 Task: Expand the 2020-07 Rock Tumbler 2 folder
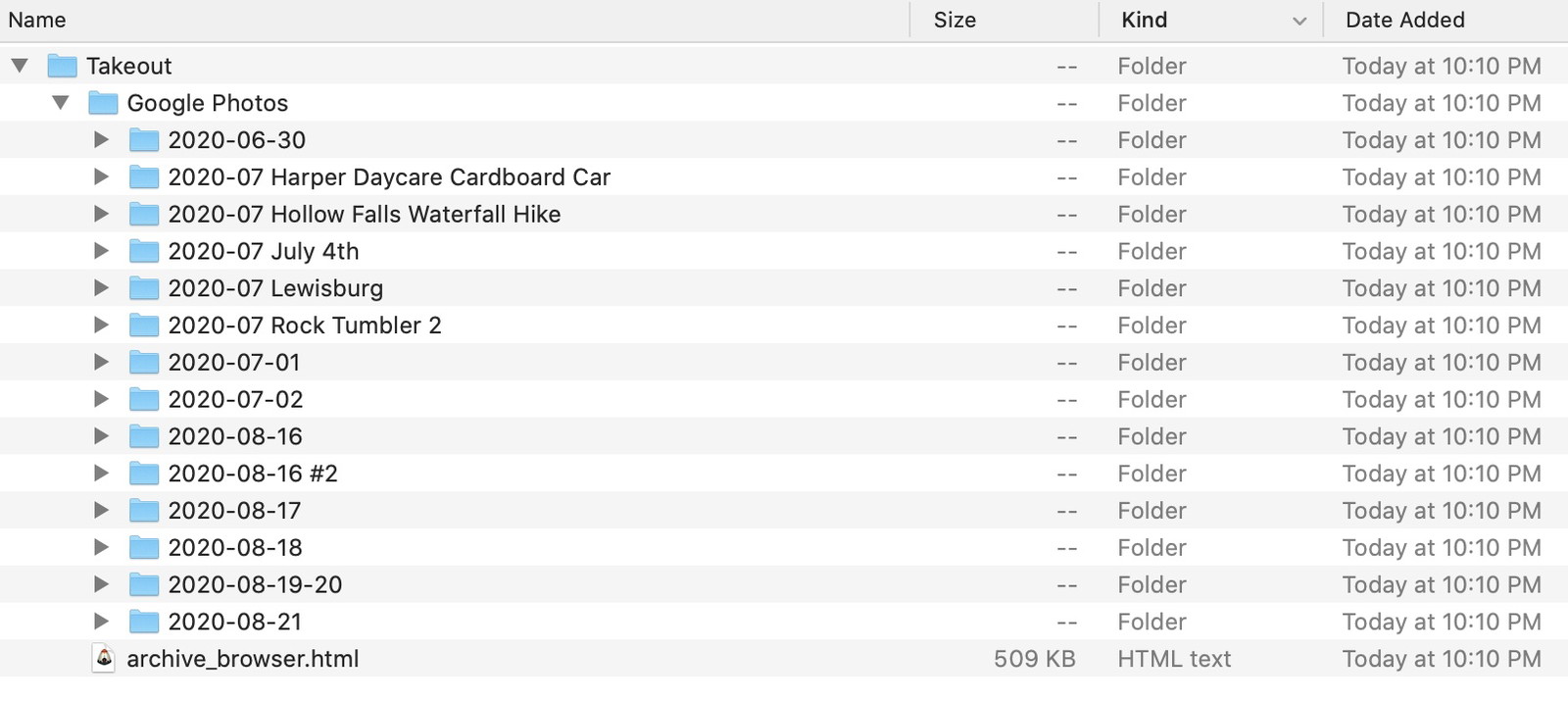tap(101, 325)
